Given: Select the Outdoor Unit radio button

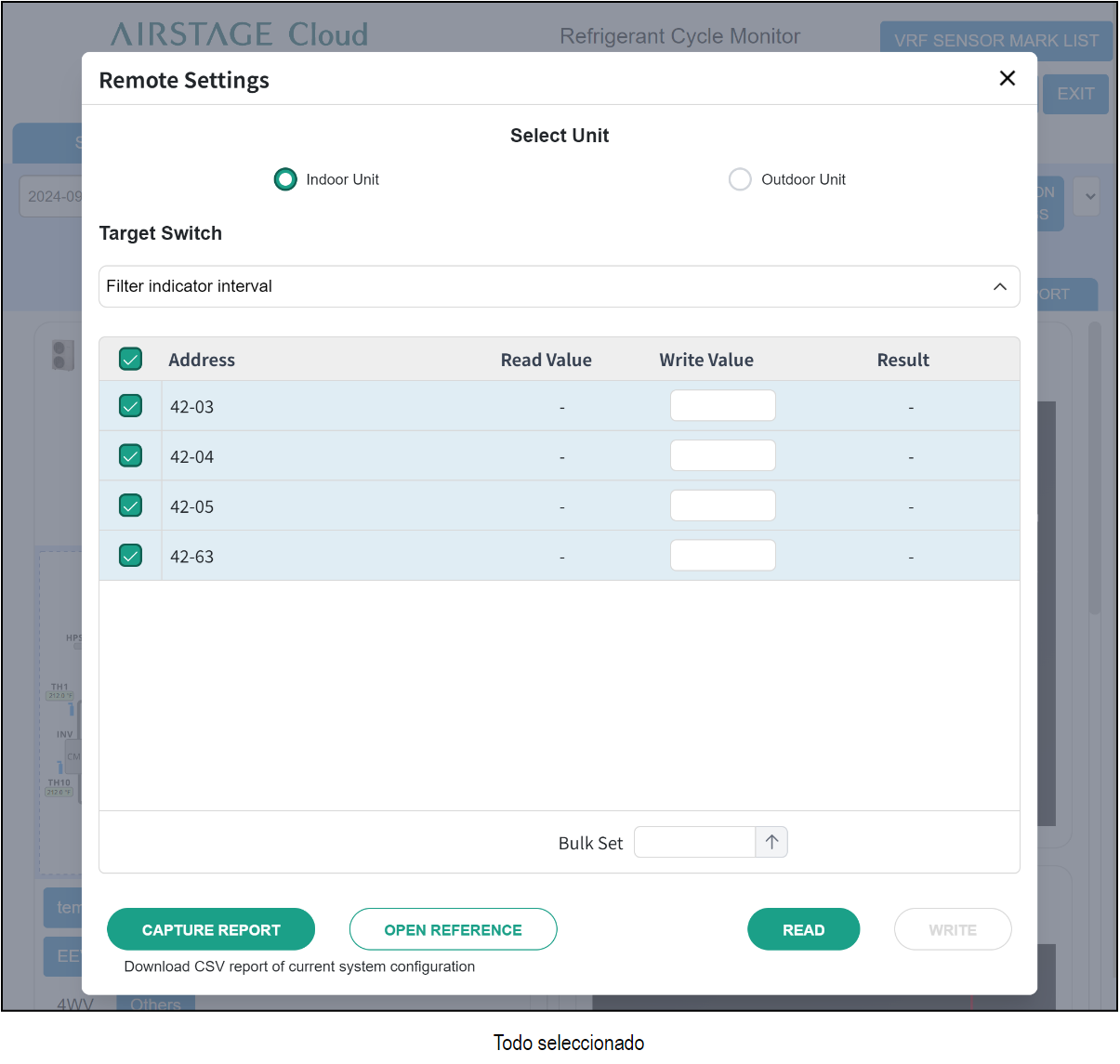Looking at the screenshot, I should [x=740, y=179].
